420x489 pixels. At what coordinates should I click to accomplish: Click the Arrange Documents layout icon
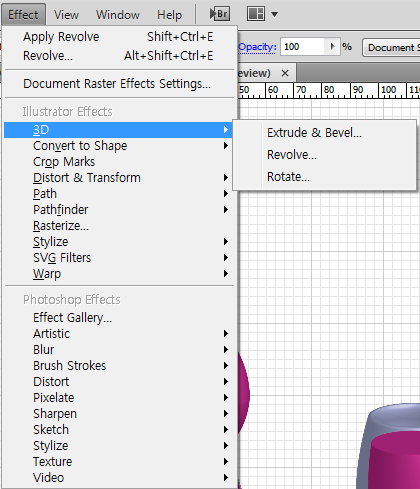256,14
